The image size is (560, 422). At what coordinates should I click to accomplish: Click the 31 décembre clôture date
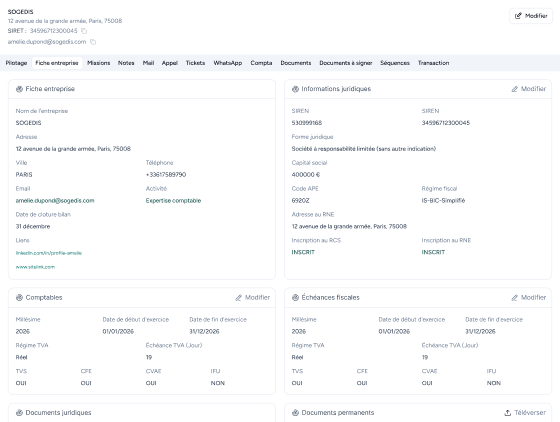(x=33, y=226)
